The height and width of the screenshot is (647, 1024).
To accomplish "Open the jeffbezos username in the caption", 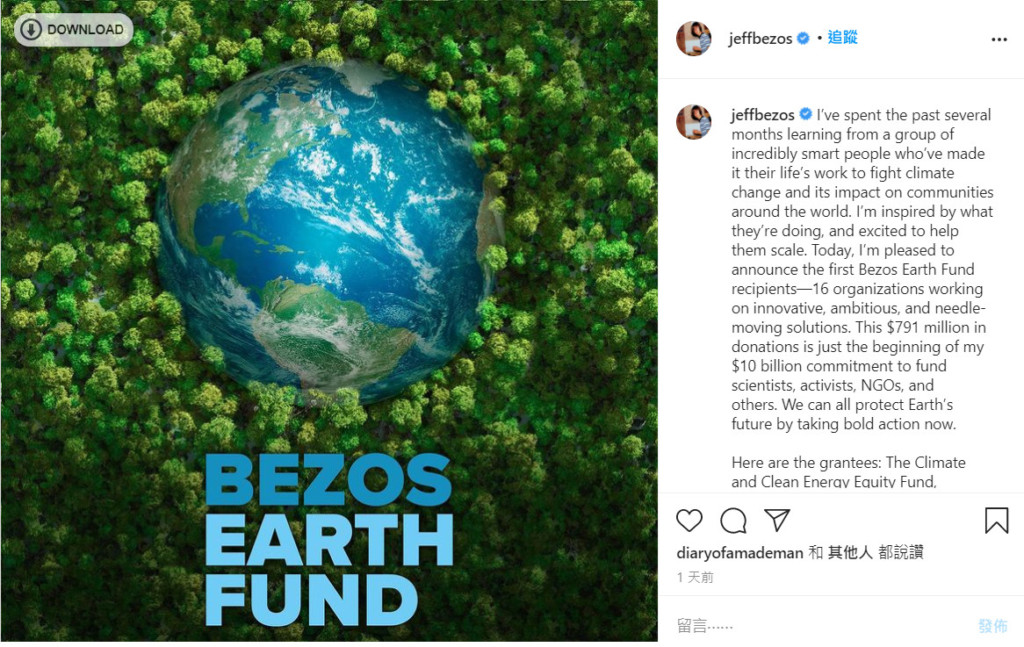I will pos(762,115).
